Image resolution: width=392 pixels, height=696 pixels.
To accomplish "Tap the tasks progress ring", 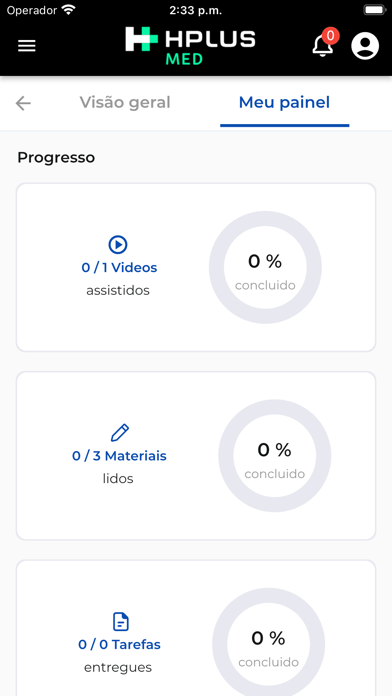I will pyautogui.click(x=269, y=644).
